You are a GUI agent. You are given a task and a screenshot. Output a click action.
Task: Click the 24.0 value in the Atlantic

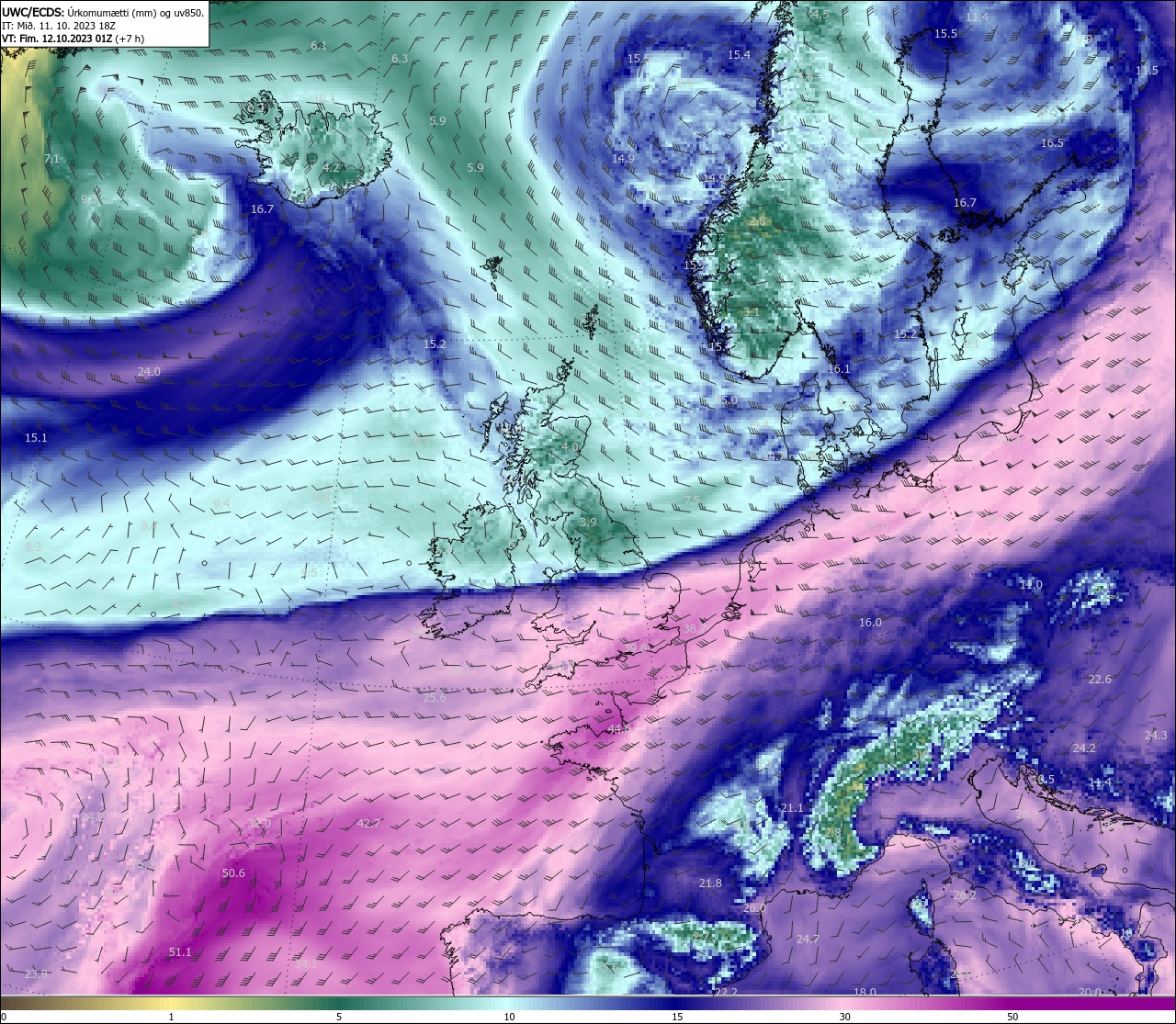click(x=149, y=372)
